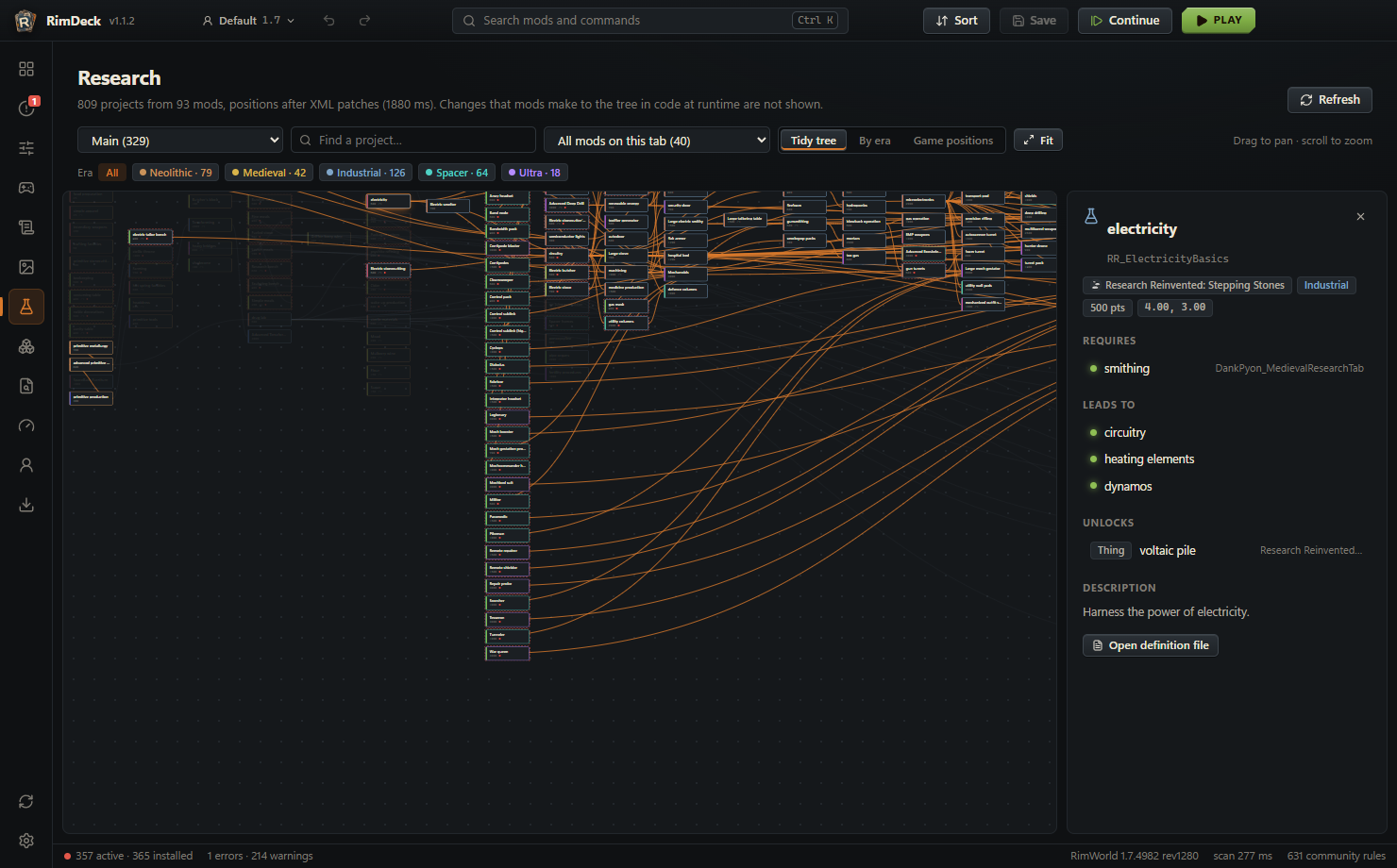This screenshot has height=868, width=1397.
Task: Open the smithing requirement link
Action: coord(1127,369)
